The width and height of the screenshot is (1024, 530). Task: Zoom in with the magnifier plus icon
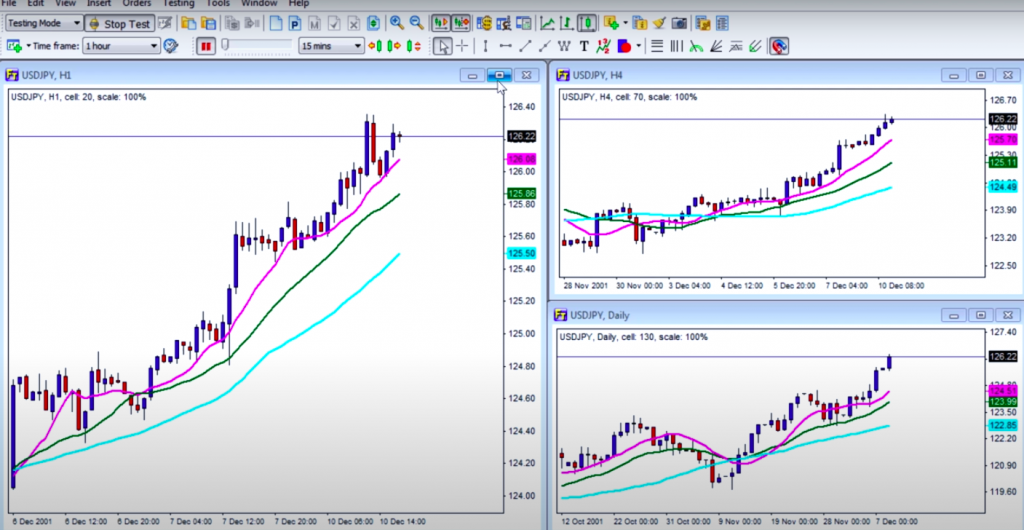click(x=397, y=23)
